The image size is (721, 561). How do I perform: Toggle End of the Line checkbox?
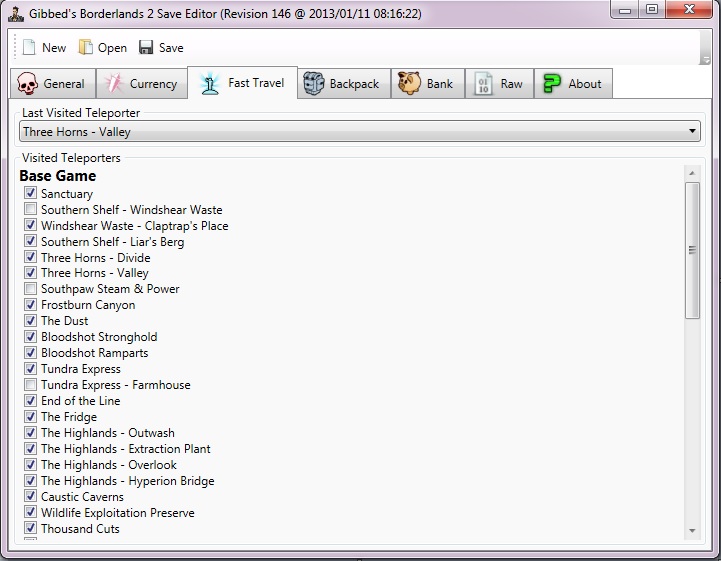click(x=30, y=400)
